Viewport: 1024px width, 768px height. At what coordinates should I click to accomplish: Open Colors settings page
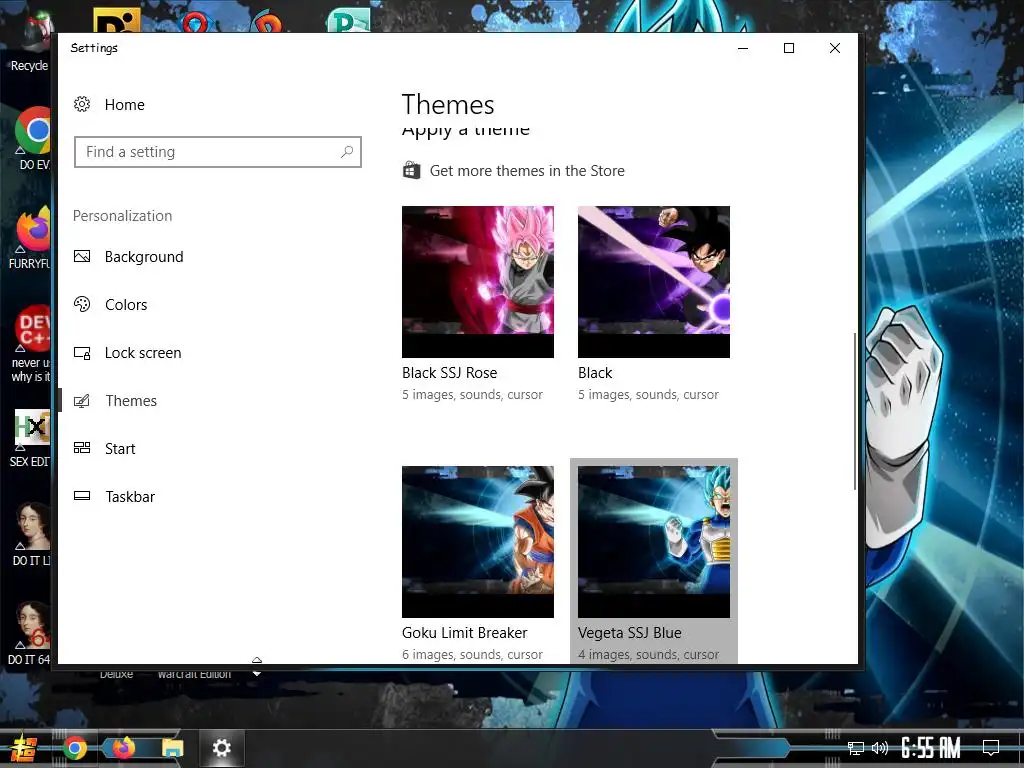tap(126, 304)
